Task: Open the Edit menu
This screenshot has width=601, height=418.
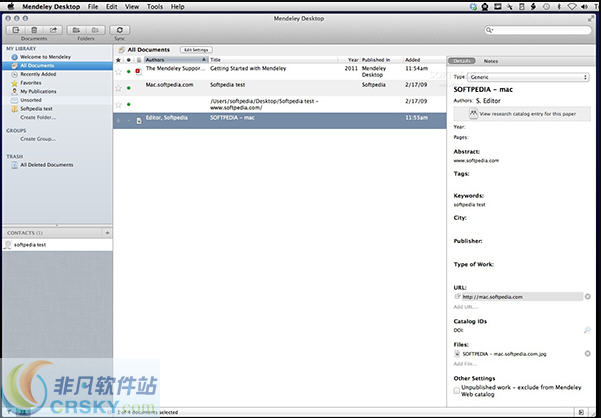Action: [x=112, y=7]
